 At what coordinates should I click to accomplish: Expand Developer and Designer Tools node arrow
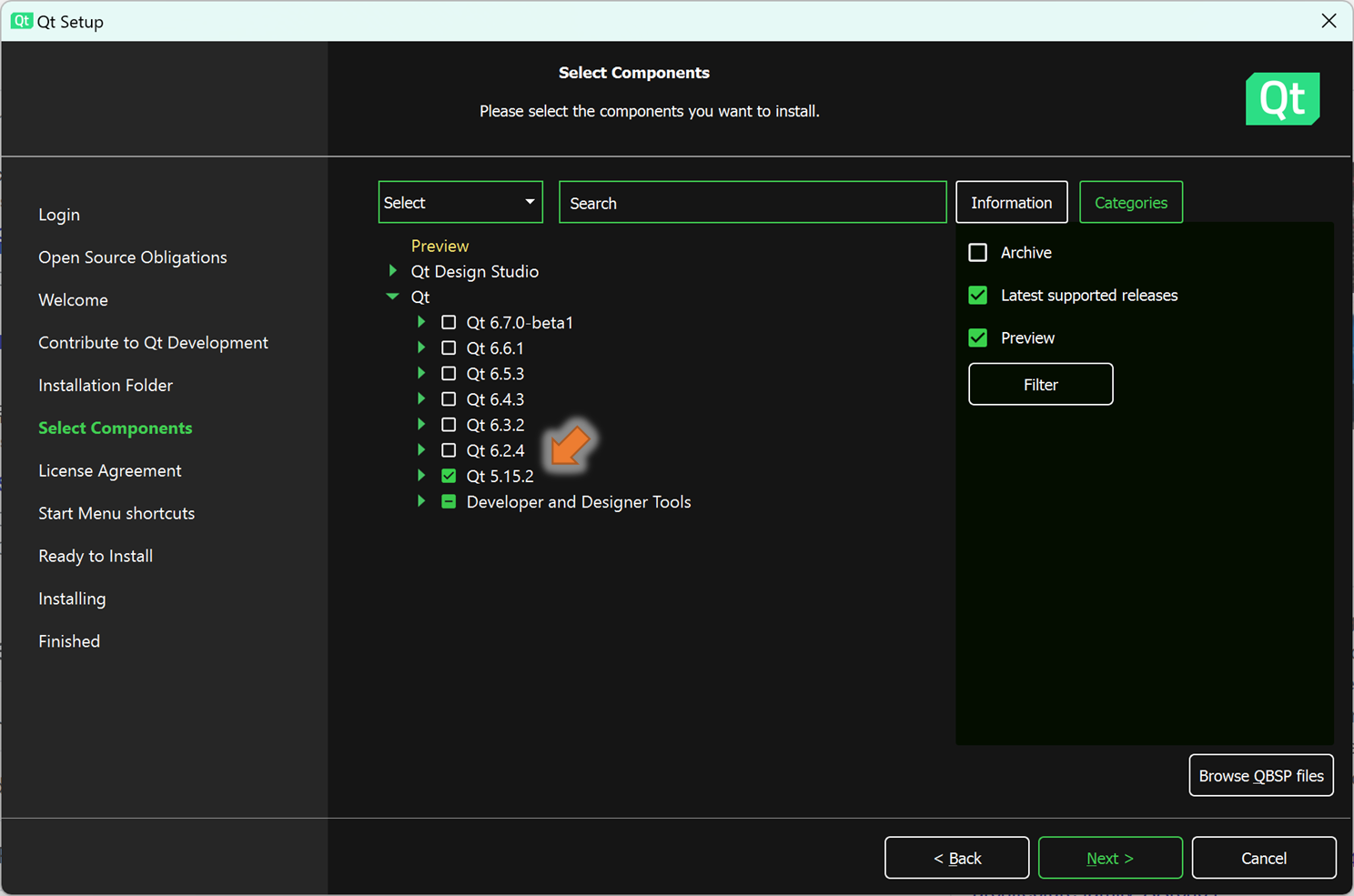coord(420,500)
